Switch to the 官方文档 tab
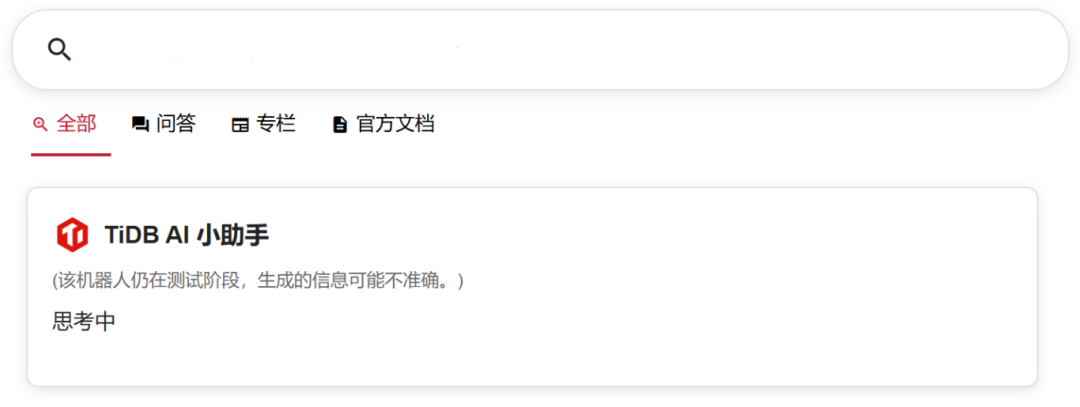Screen dimensions: 1080x407 [395, 124]
